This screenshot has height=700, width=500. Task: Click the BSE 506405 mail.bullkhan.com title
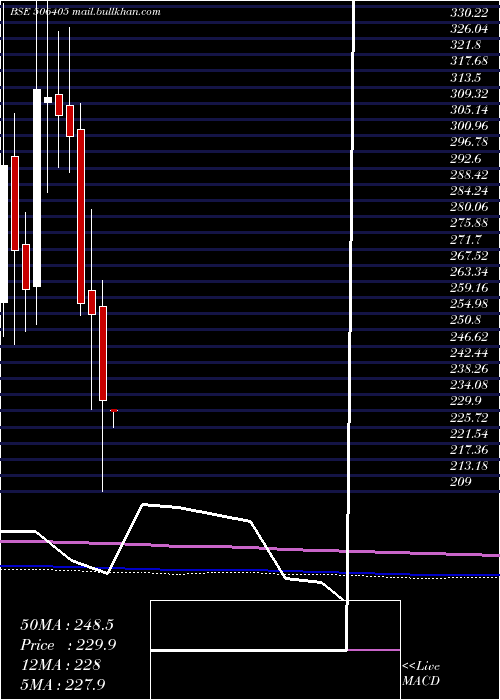click(x=85, y=12)
